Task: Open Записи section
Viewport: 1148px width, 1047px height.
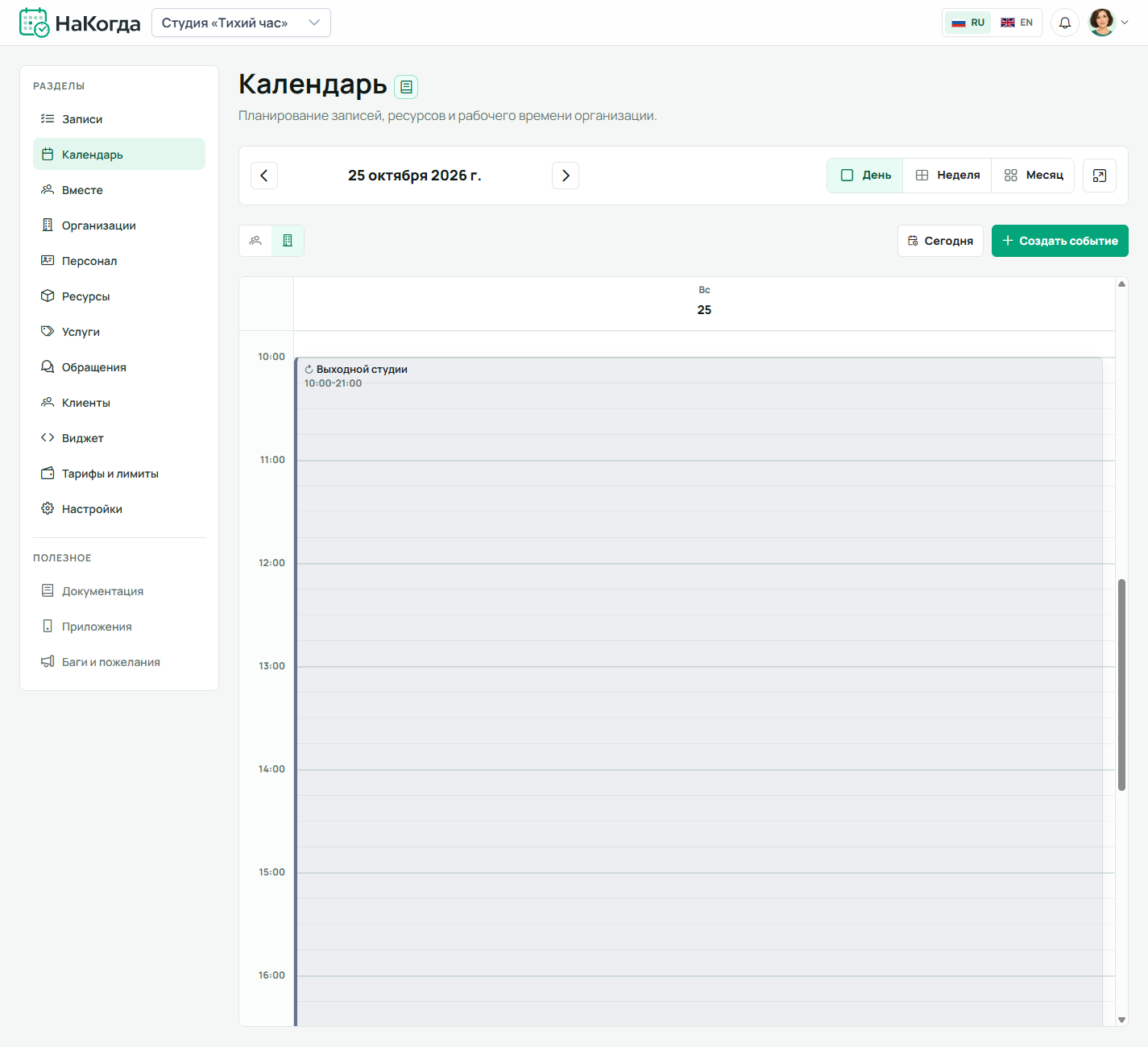Action: [x=119, y=119]
